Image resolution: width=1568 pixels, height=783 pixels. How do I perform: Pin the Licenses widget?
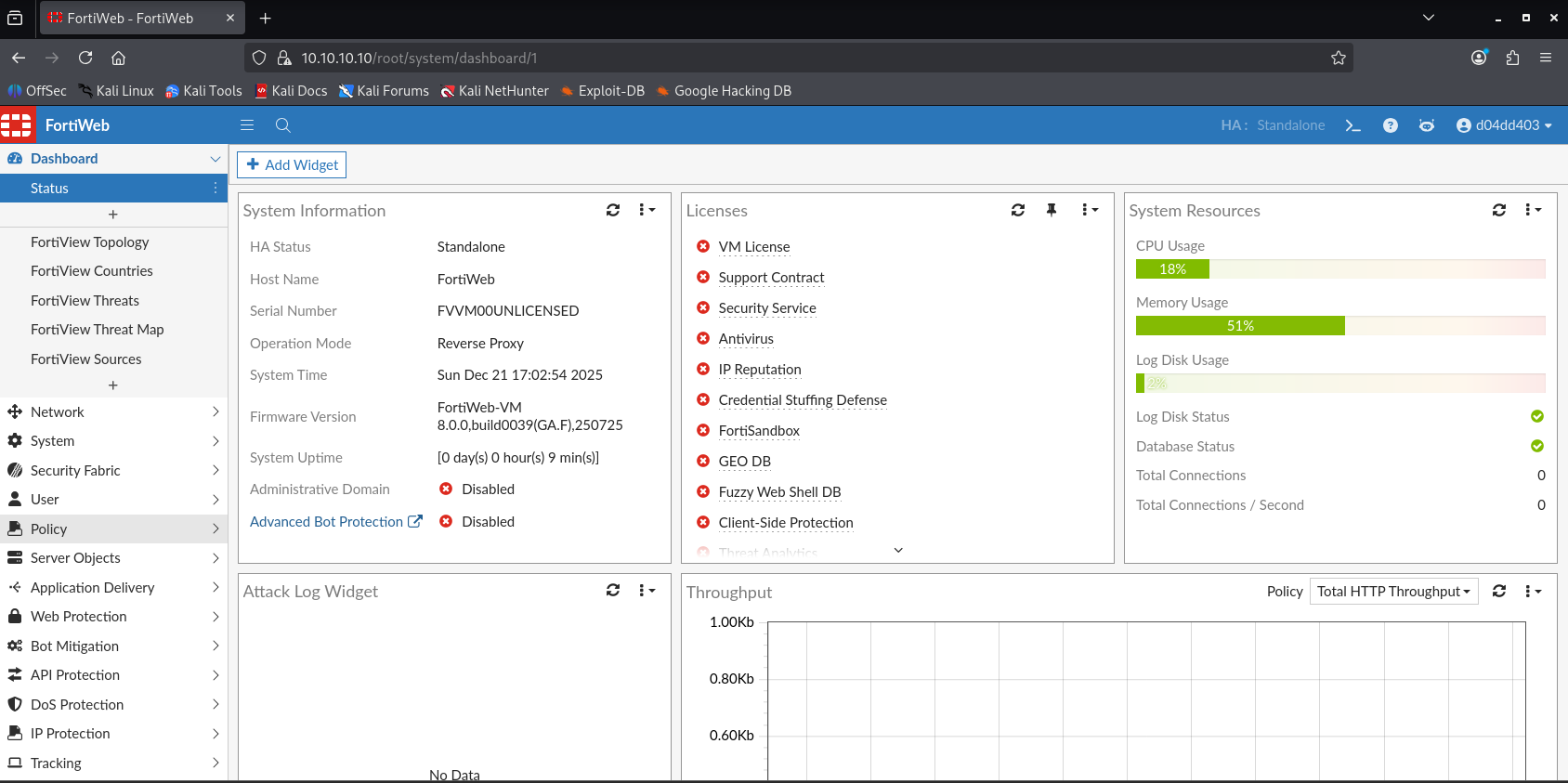[1052, 210]
